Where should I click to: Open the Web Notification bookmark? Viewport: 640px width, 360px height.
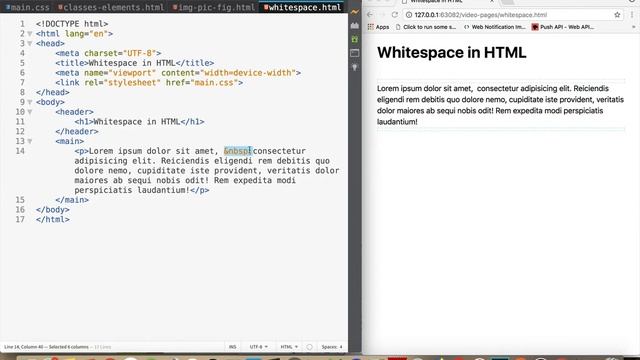point(495,27)
